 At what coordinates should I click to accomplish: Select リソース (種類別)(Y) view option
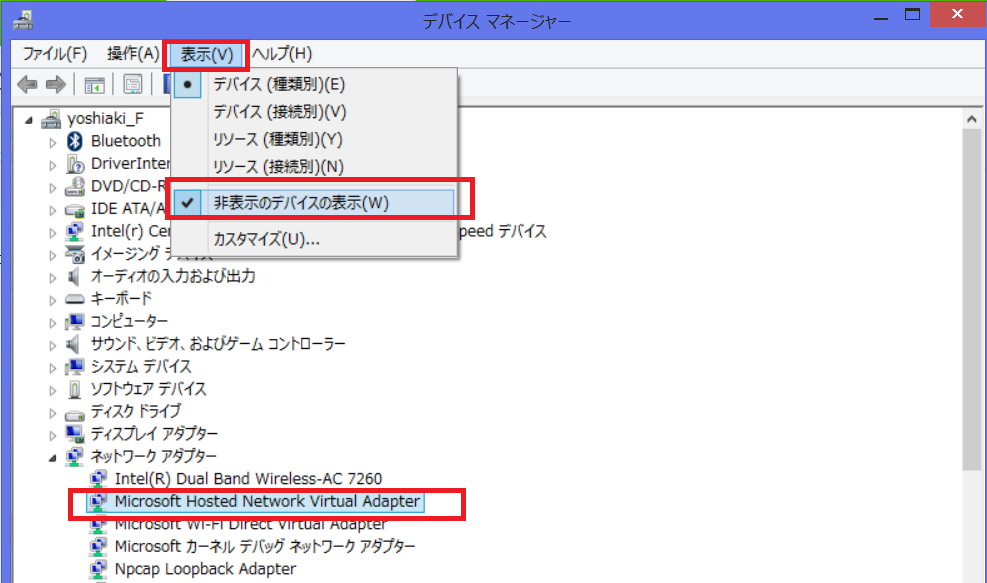click(313, 139)
